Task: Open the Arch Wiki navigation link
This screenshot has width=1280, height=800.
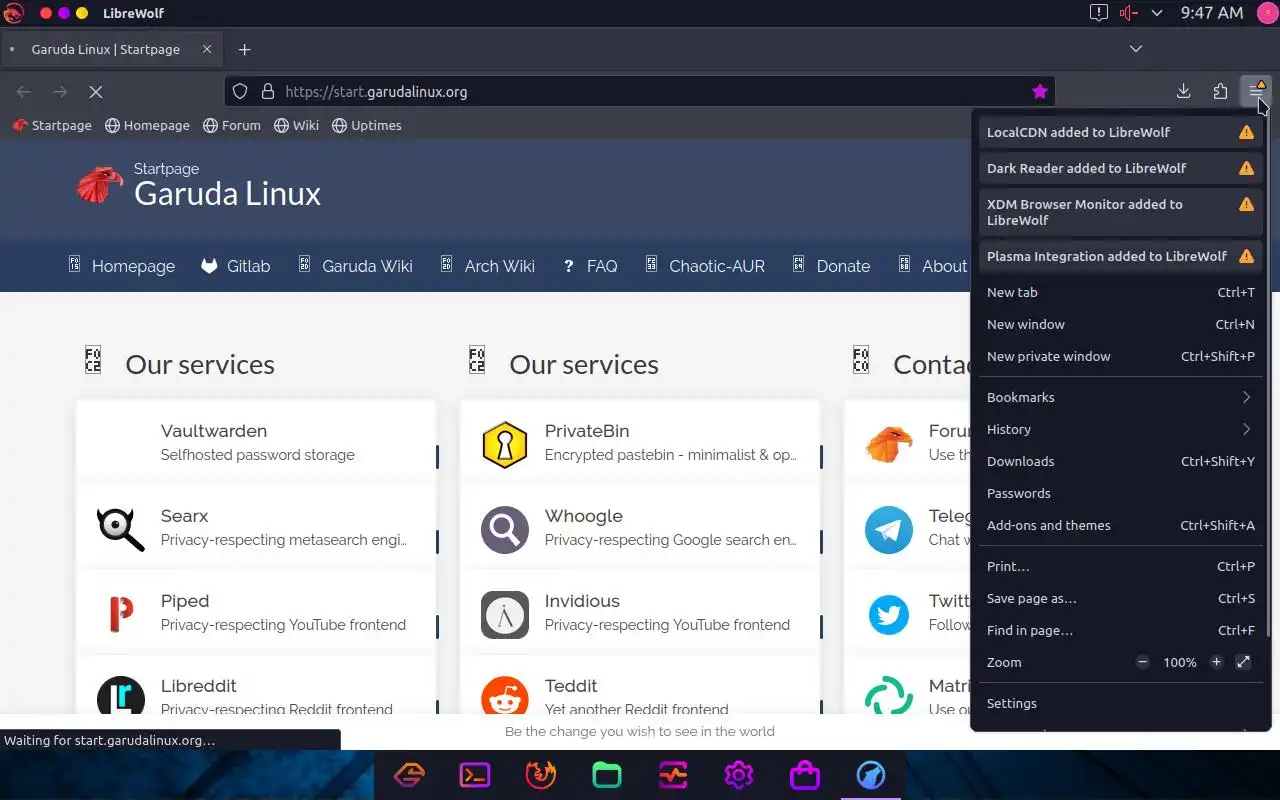Action: (x=488, y=266)
